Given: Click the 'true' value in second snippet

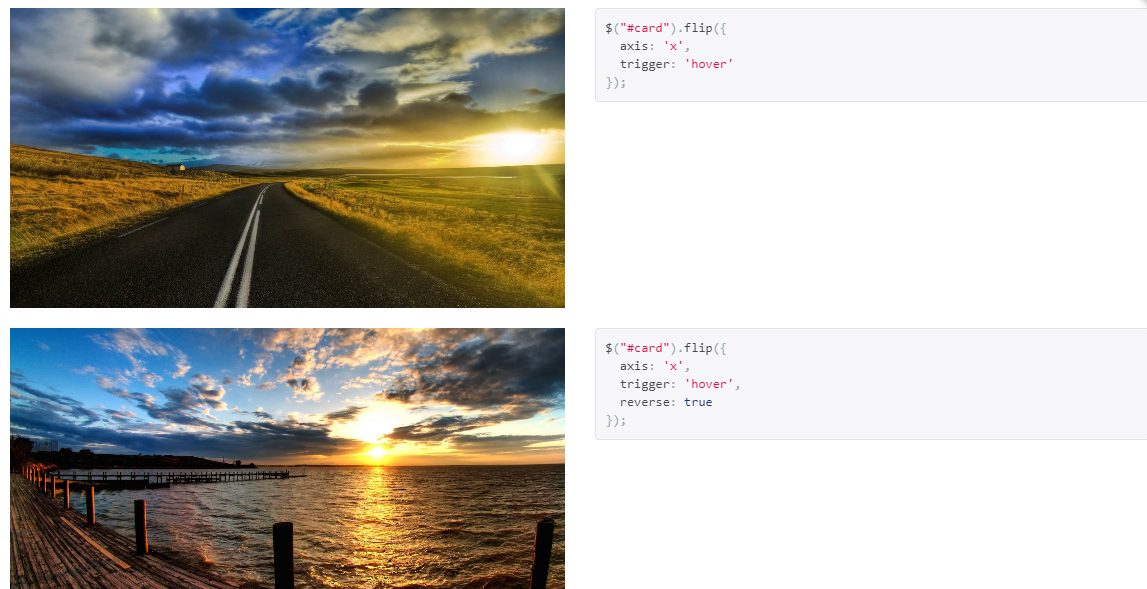Looking at the screenshot, I should tap(698, 402).
